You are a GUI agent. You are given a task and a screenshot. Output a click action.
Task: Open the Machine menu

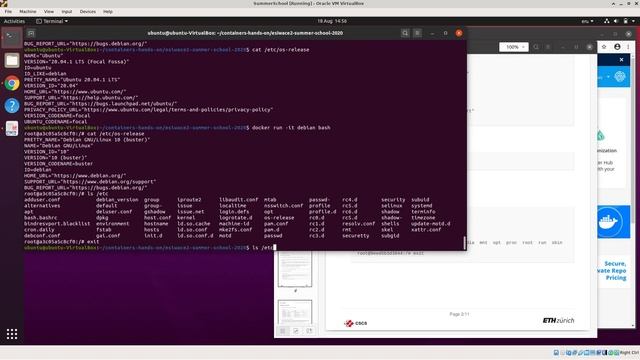pos(28,11)
